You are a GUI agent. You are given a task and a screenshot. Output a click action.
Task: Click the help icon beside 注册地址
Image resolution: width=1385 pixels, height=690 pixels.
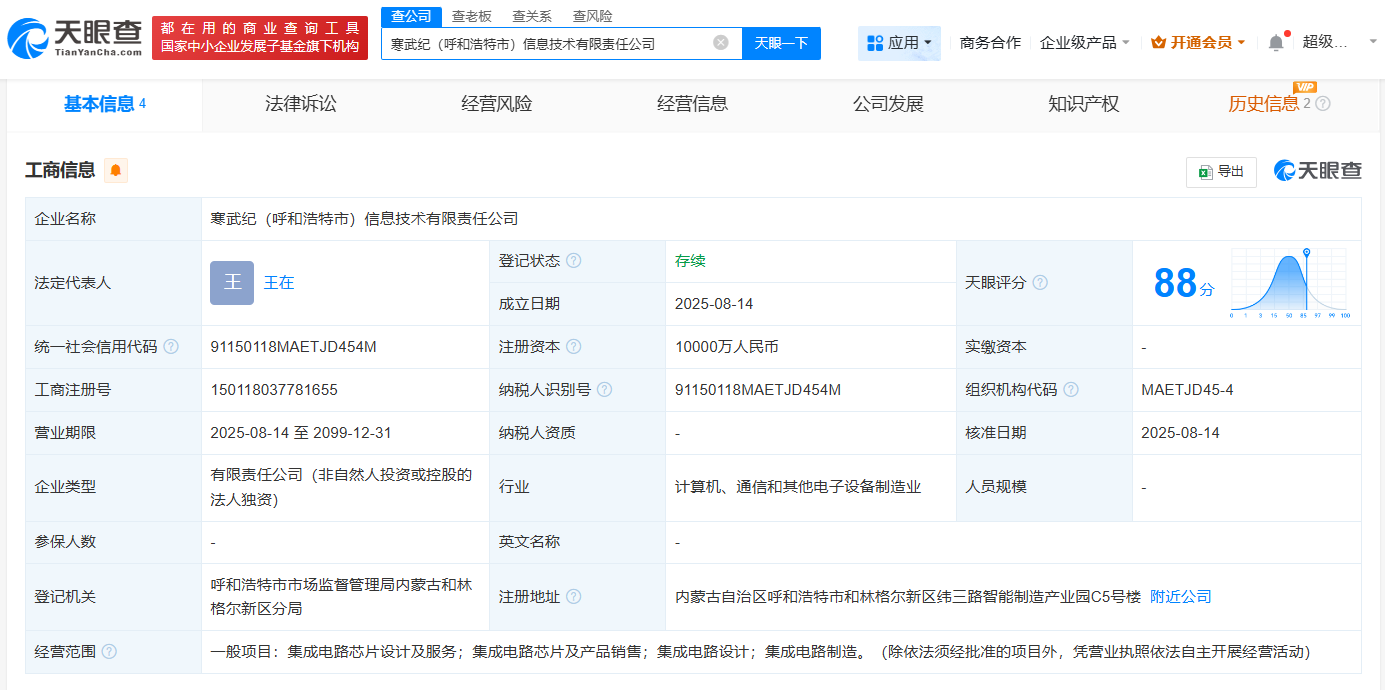click(x=573, y=596)
